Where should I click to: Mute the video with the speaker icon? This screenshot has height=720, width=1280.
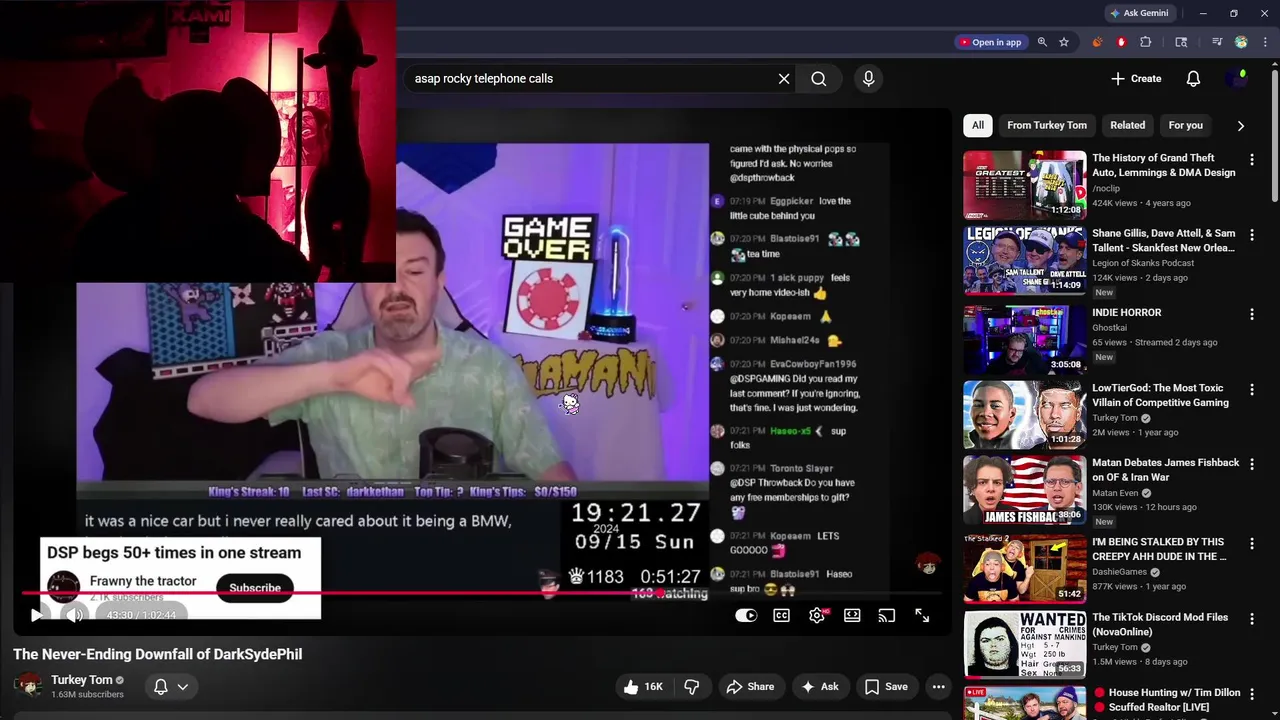pyautogui.click(x=73, y=615)
